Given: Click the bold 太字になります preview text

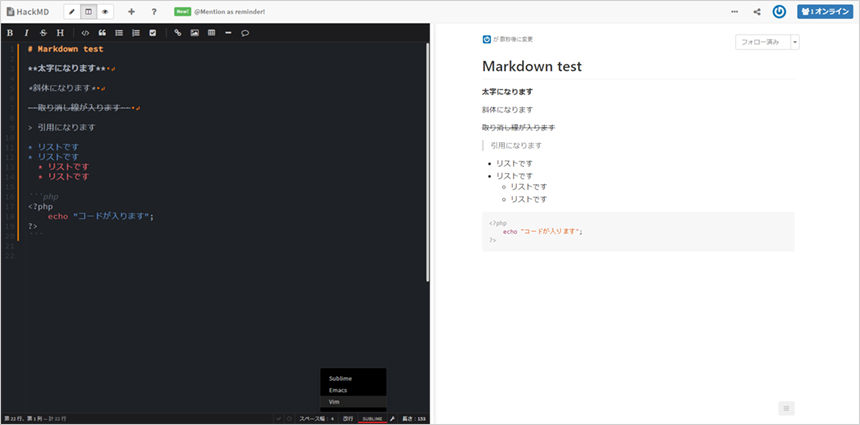Looking at the screenshot, I should click(x=507, y=92).
